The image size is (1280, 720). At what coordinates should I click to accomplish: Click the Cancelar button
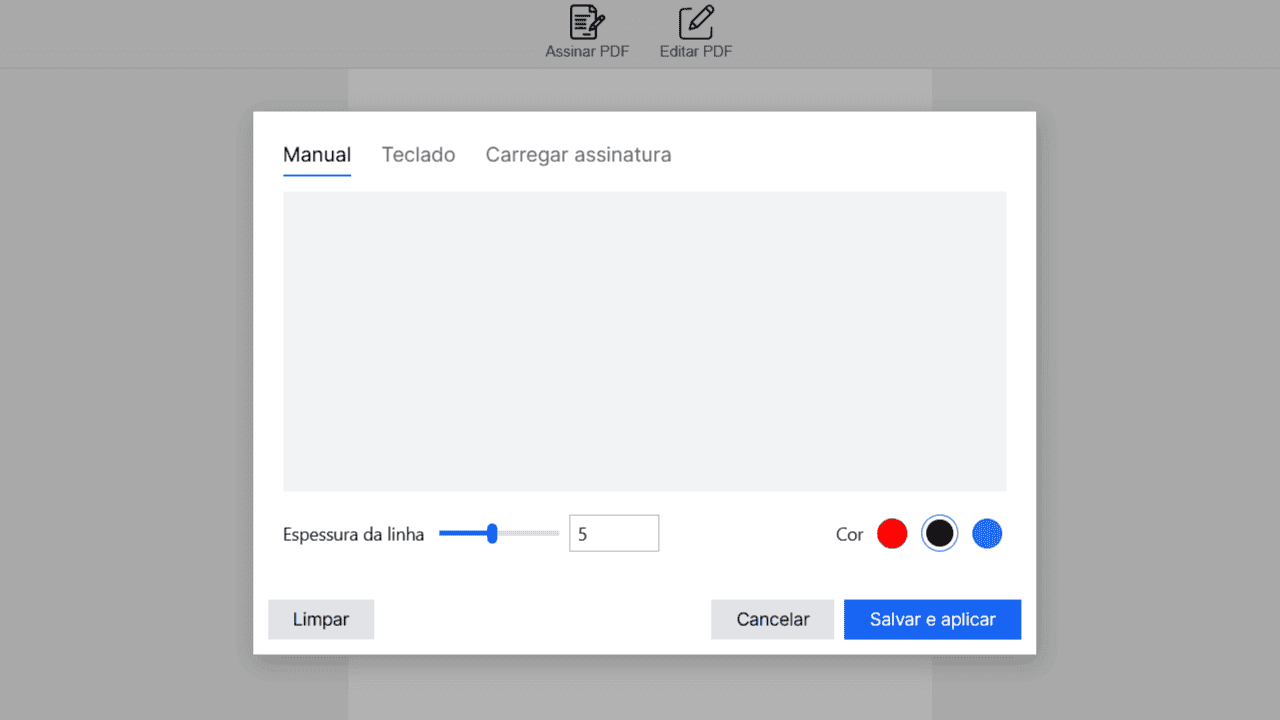click(772, 619)
